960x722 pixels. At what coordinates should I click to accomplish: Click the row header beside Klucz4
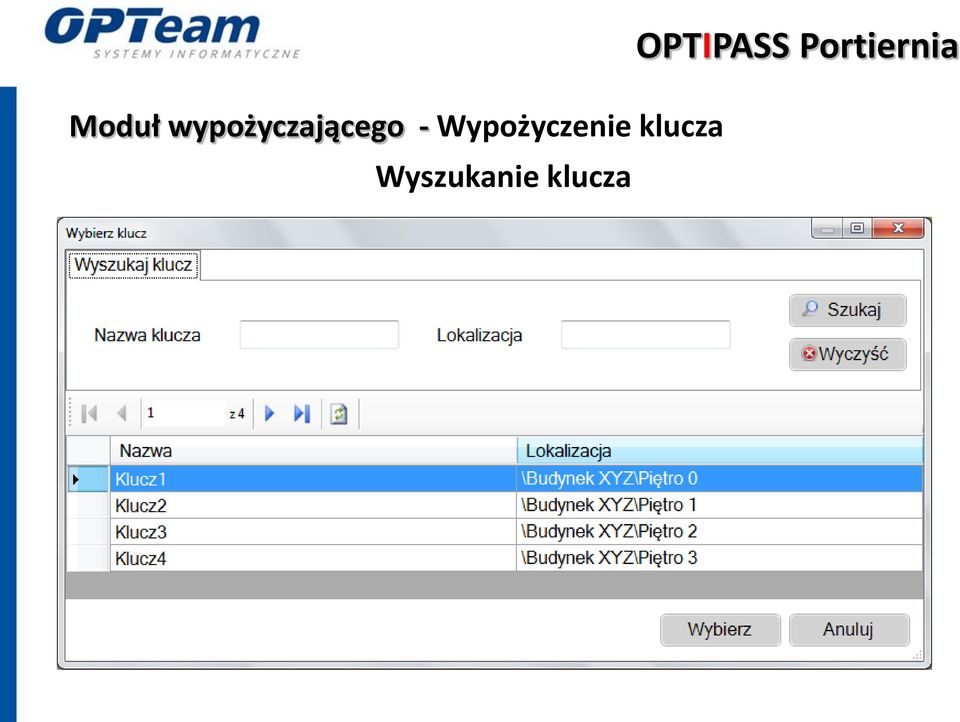88,558
